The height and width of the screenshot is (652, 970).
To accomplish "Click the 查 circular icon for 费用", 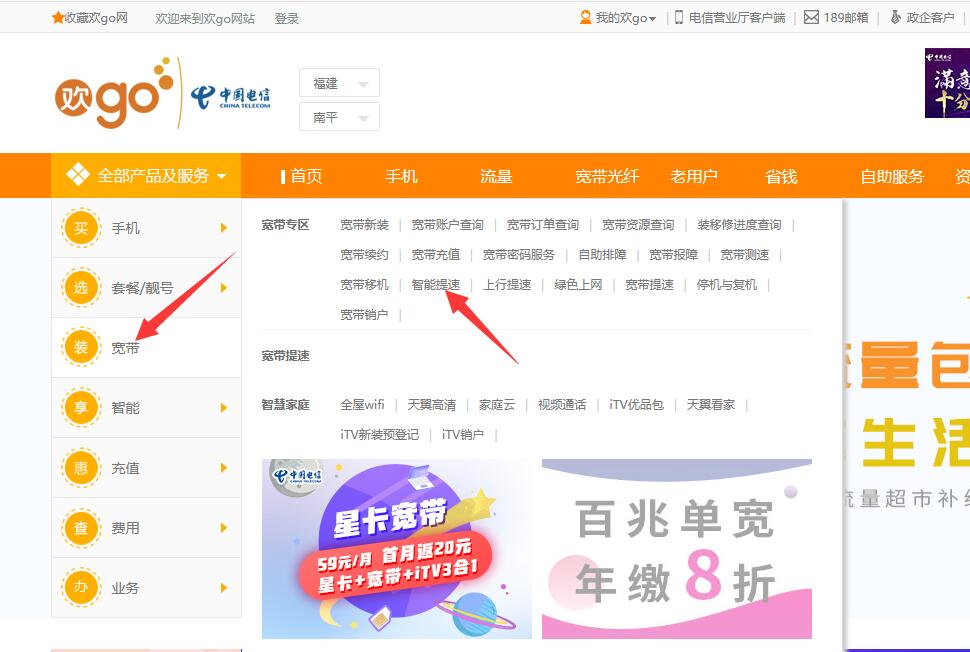I will pos(81,528).
